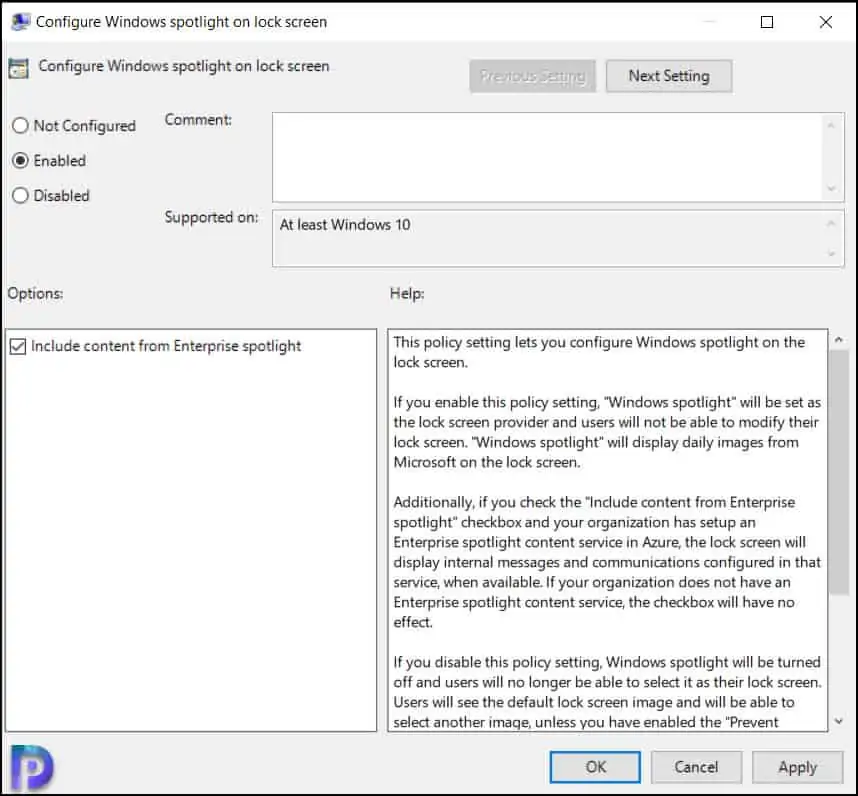
Task: Click the 'Comment:' label
Action: (x=198, y=120)
